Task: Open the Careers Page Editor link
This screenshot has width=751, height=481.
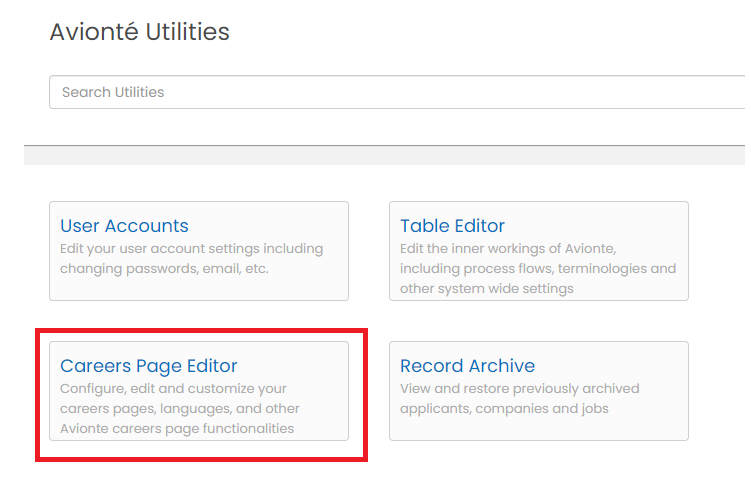Action: point(148,366)
